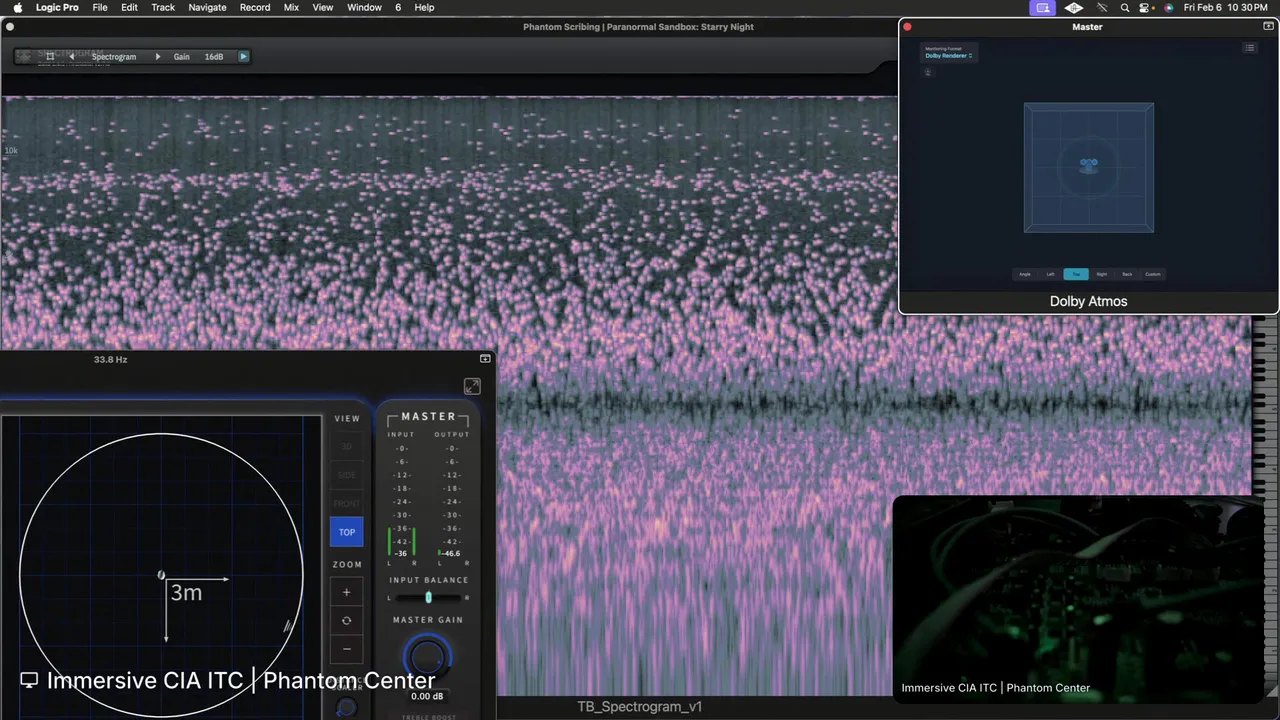Click the zoom in plus button
This screenshot has height=720, width=1280.
[347, 592]
